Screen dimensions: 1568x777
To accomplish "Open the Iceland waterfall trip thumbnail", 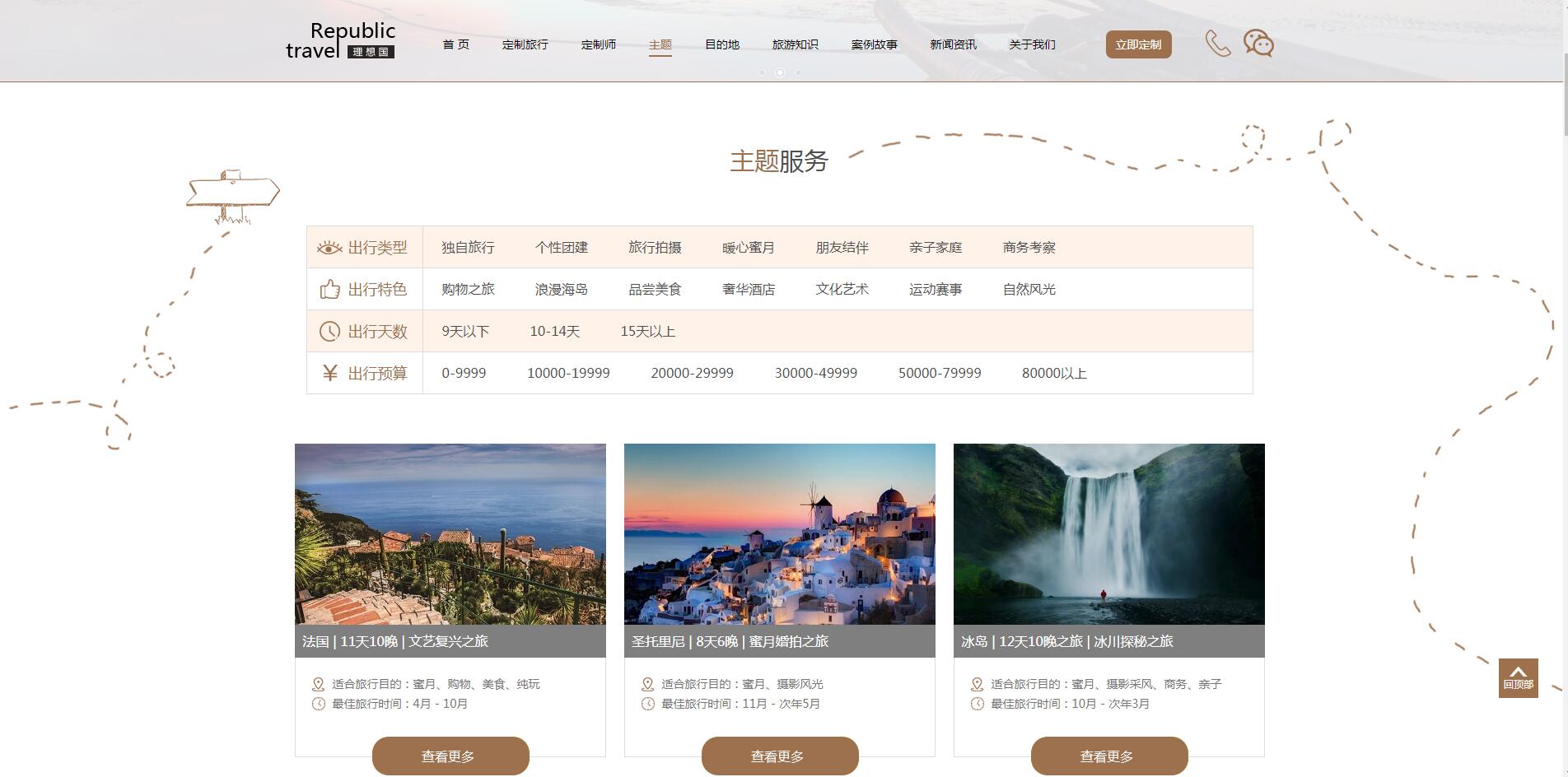I will [x=1108, y=535].
